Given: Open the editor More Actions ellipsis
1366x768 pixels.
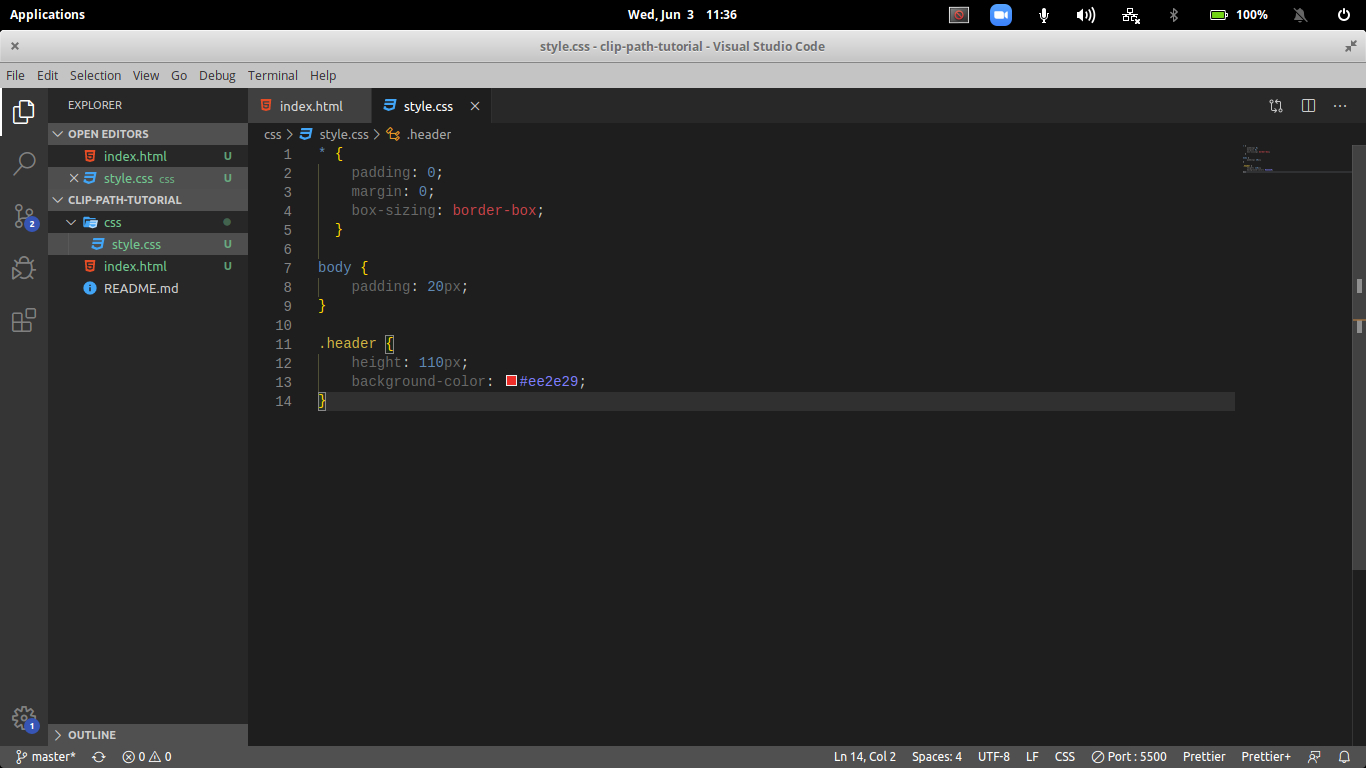Looking at the screenshot, I should click(1340, 106).
